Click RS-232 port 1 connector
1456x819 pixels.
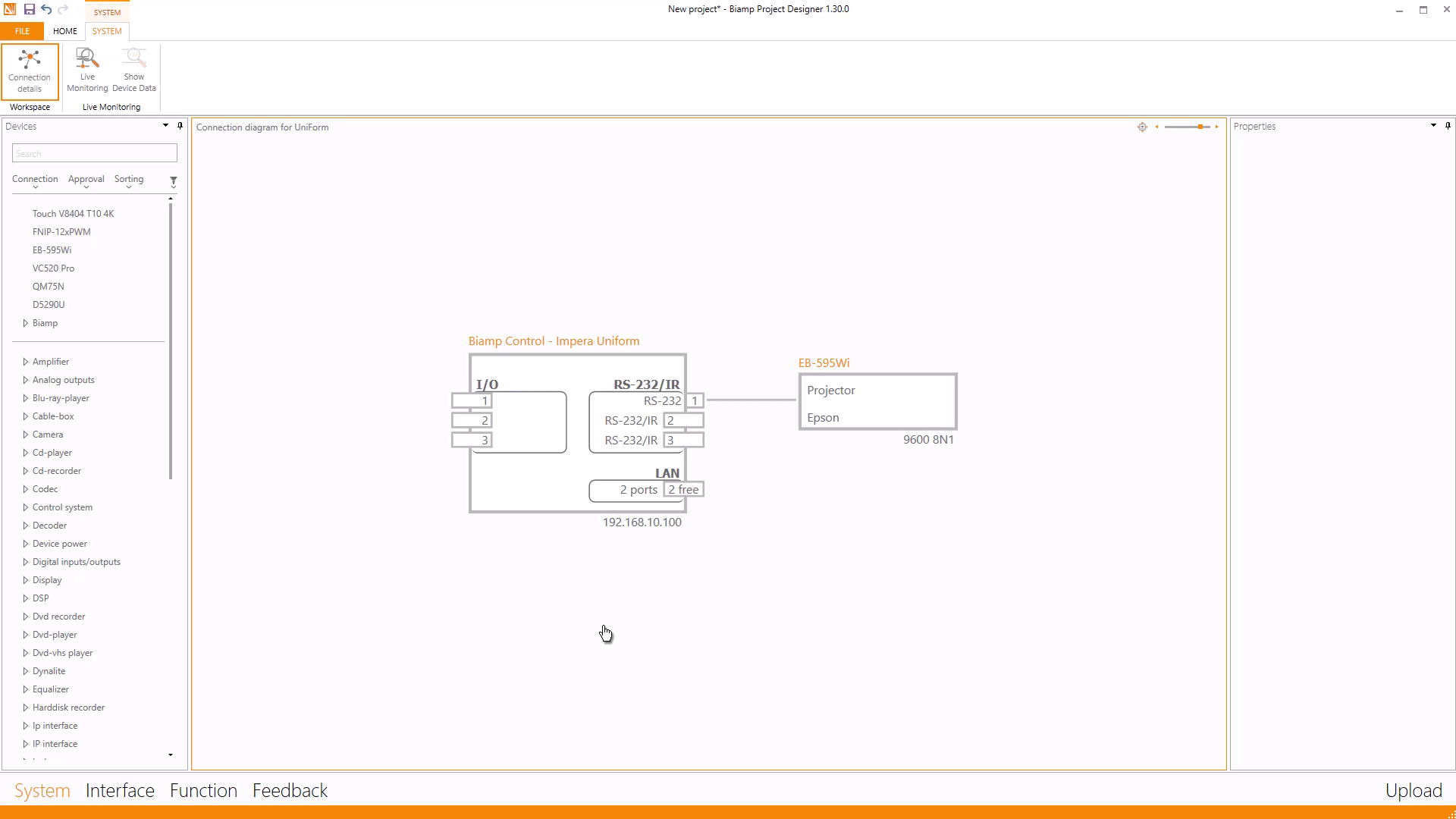(x=695, y=400)
